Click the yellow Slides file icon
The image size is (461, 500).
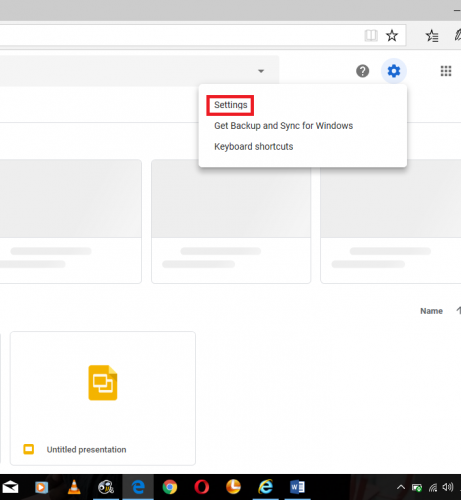coord(103,383)
